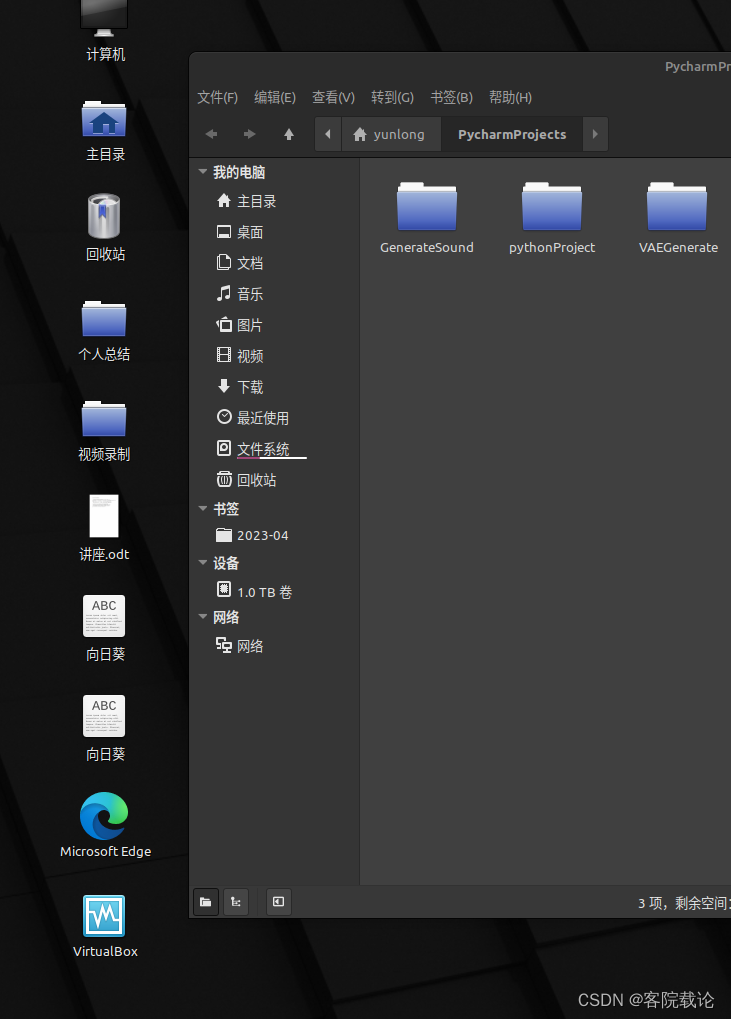
Task: Select the 计算机 desktop icon
Action: coord(105,31)
